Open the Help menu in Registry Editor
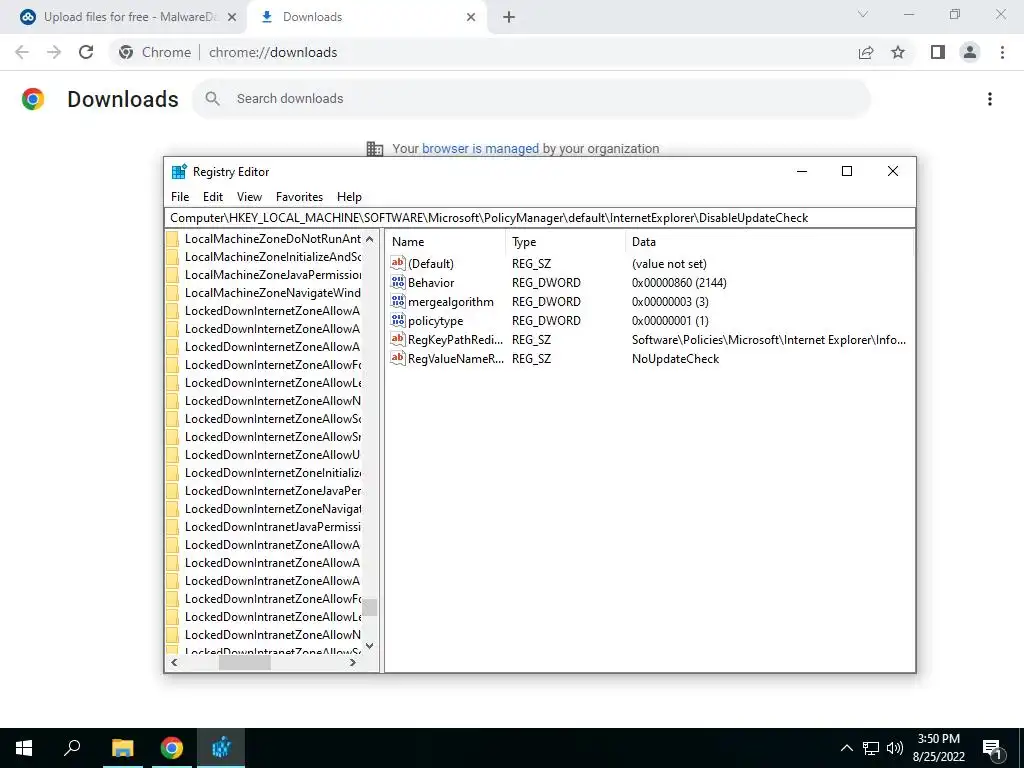 point(349,197)
